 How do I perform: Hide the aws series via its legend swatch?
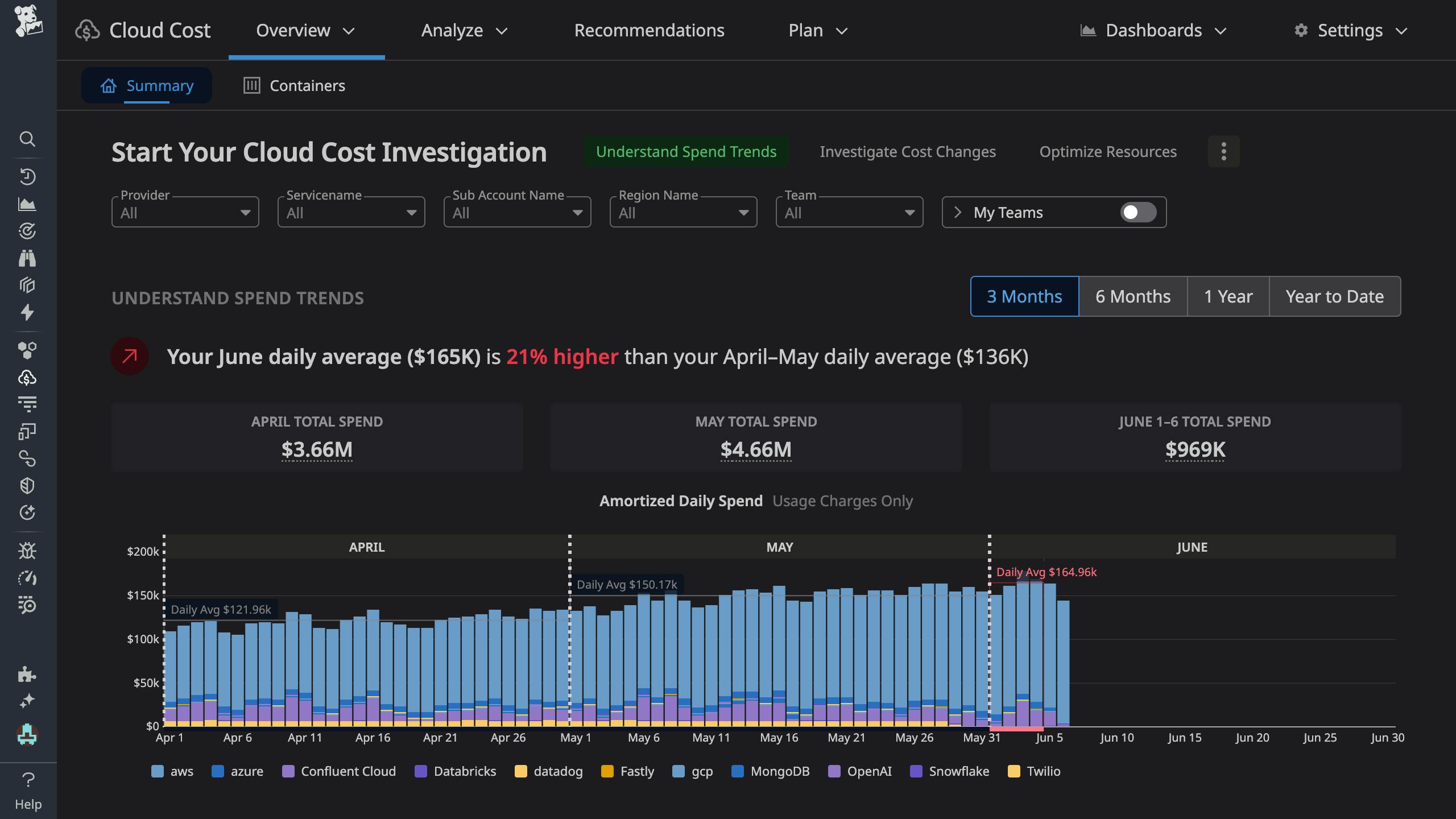point(158,771)
